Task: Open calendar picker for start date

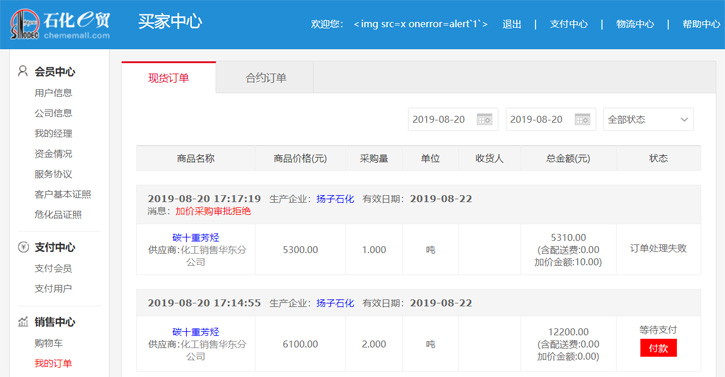Action: (x=485, y=119)
